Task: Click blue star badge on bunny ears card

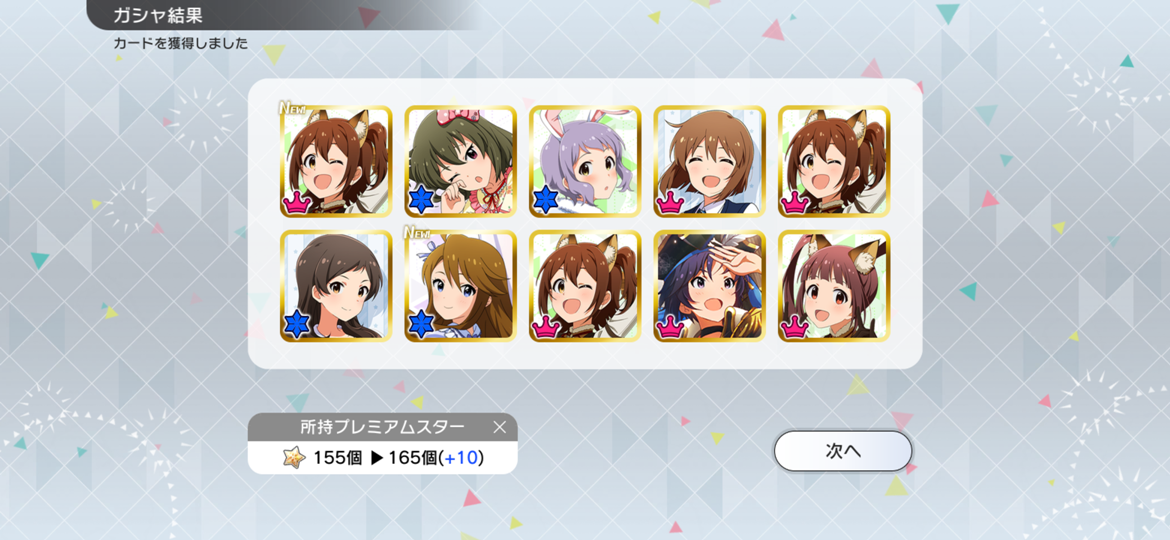Action: tap(546, 200)
